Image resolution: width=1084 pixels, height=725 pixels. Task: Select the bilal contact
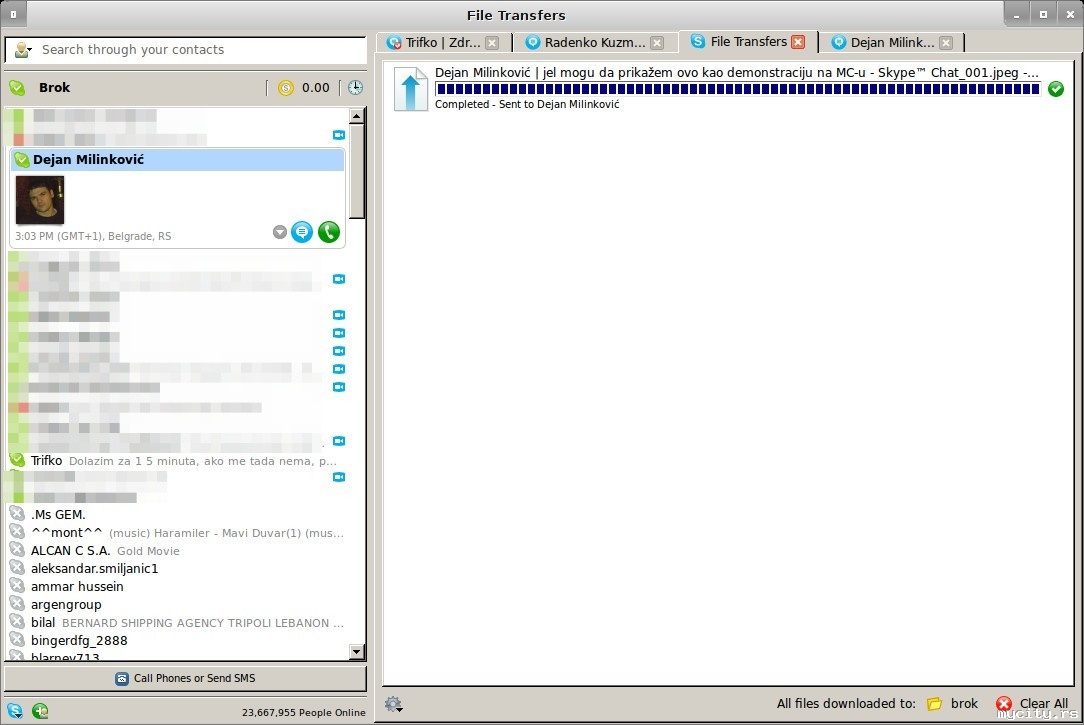[x=176, y=623]
